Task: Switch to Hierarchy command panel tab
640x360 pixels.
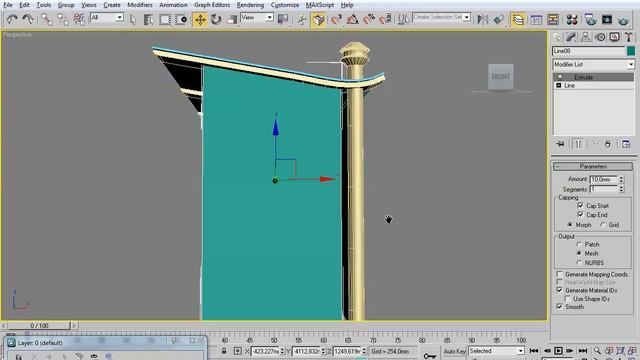Action: pos(586,38)
